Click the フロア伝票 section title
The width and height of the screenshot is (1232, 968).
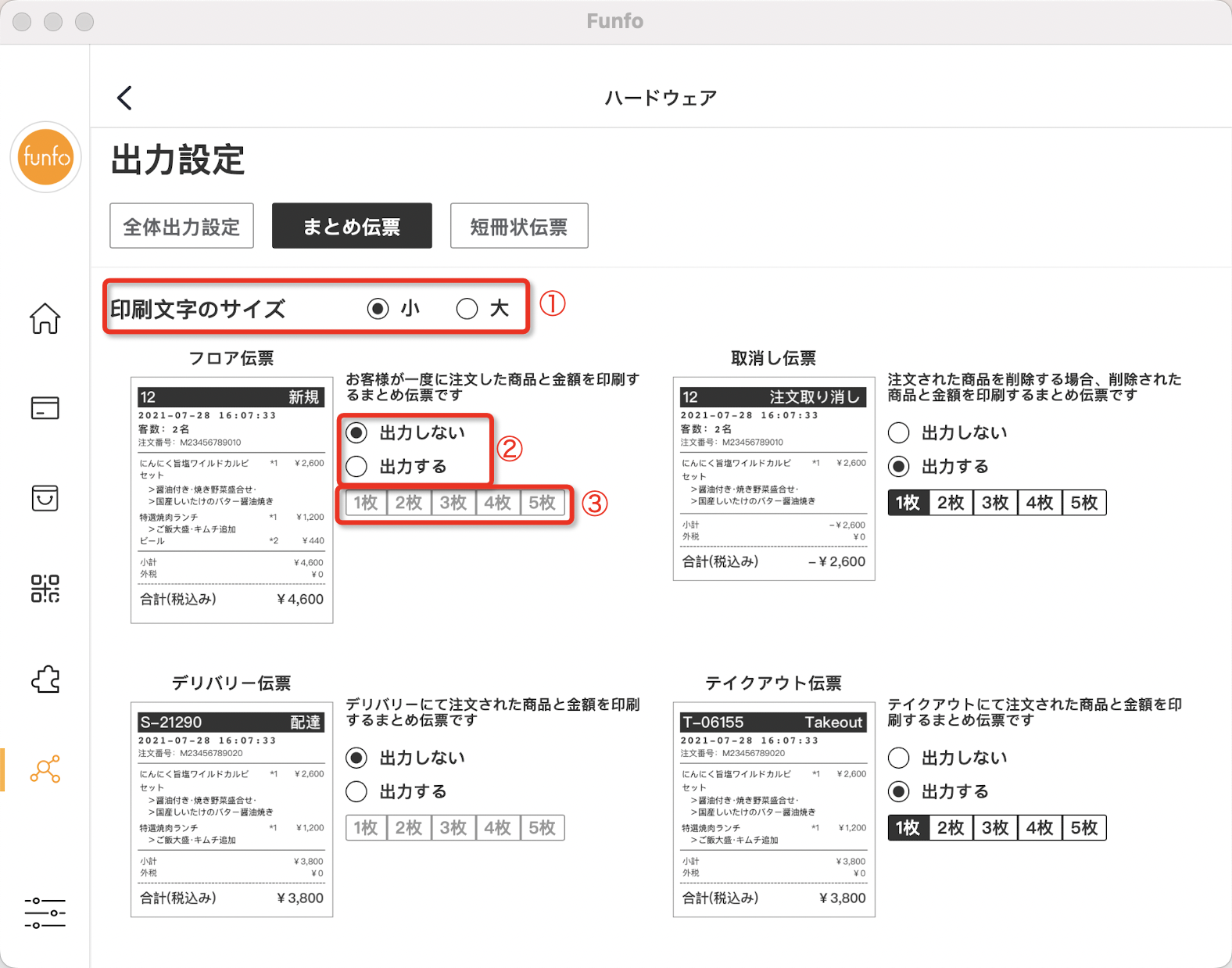[231, 358]
